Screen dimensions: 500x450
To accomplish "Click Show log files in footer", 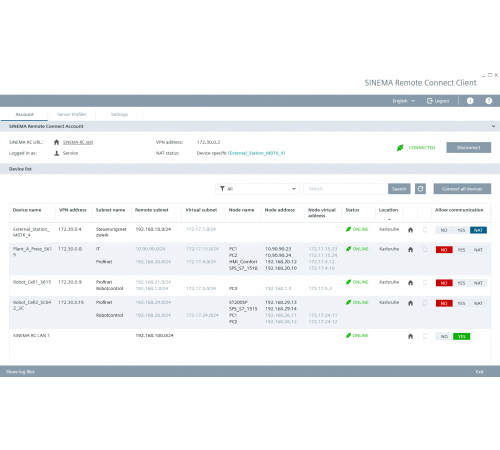I will [x=20, y=372].
